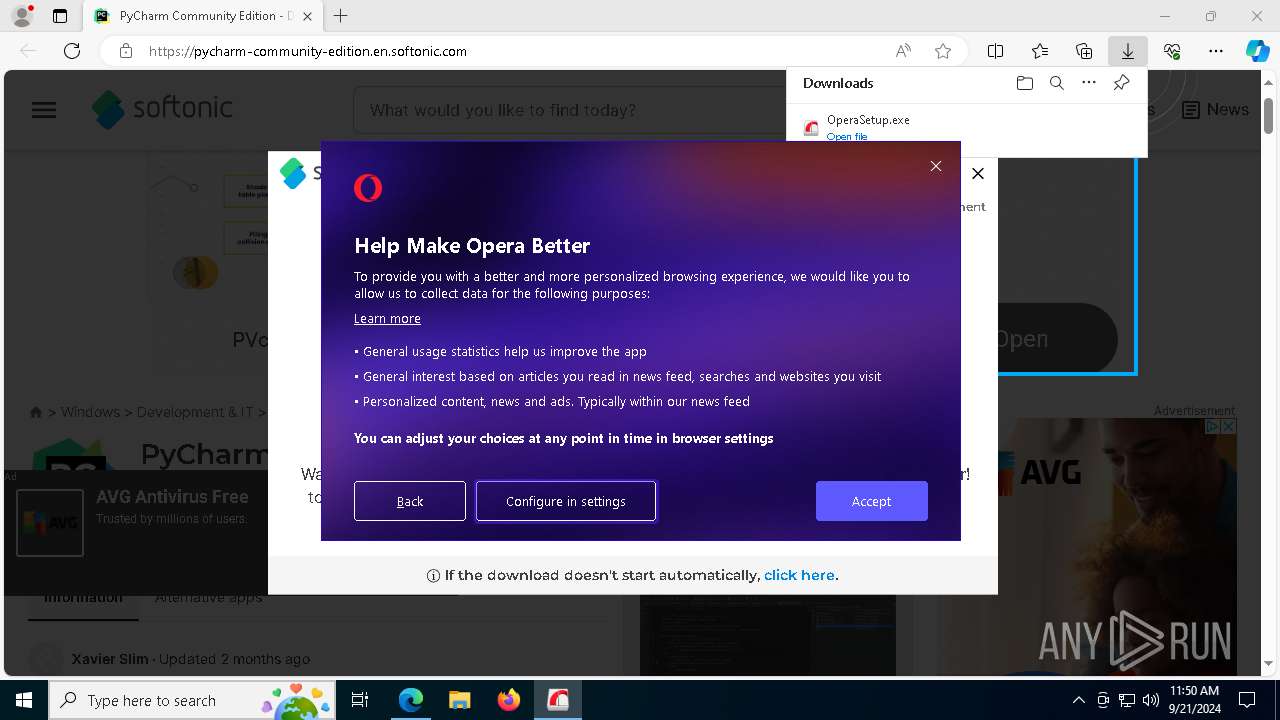Open Edge Settings and more menu
Screen dimensions: 1280x720
[1216, 51]
